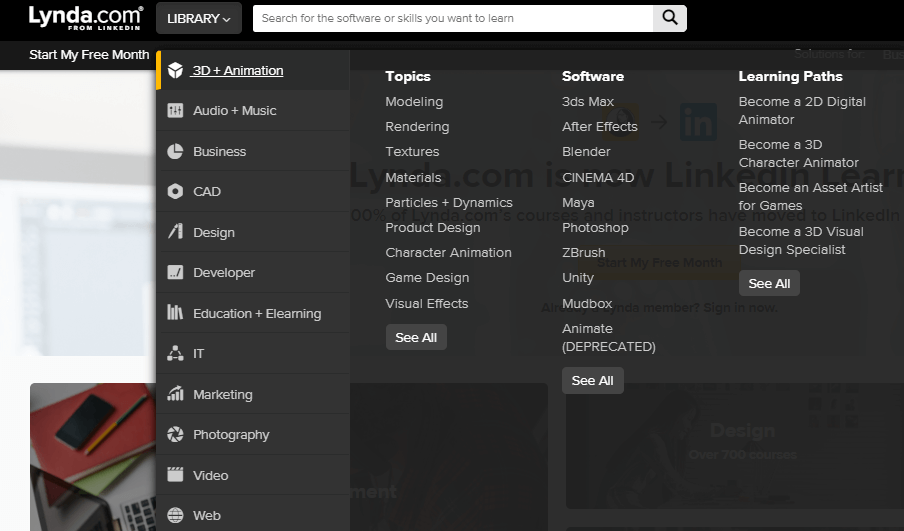The height and width of the screenshot is (531, 904).
Task: Open the Textures topic
Action: (412, 152)
